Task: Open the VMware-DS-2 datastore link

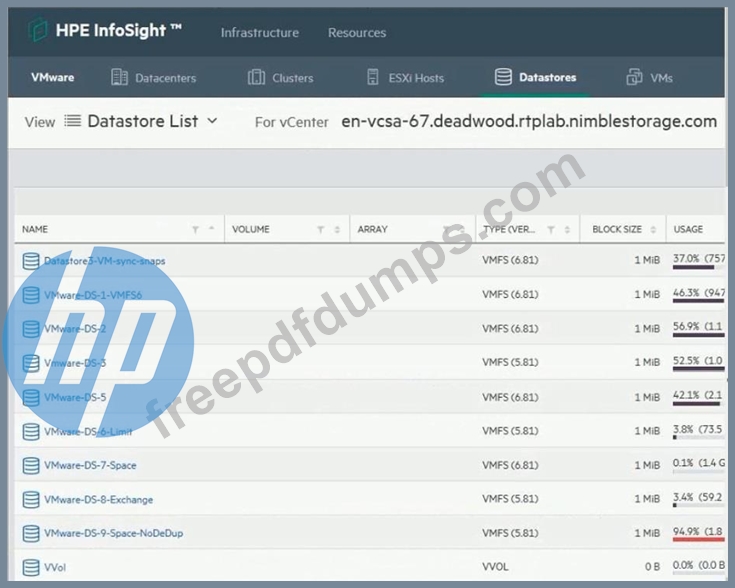Action: pyautogui.click(x=75, y=329)
